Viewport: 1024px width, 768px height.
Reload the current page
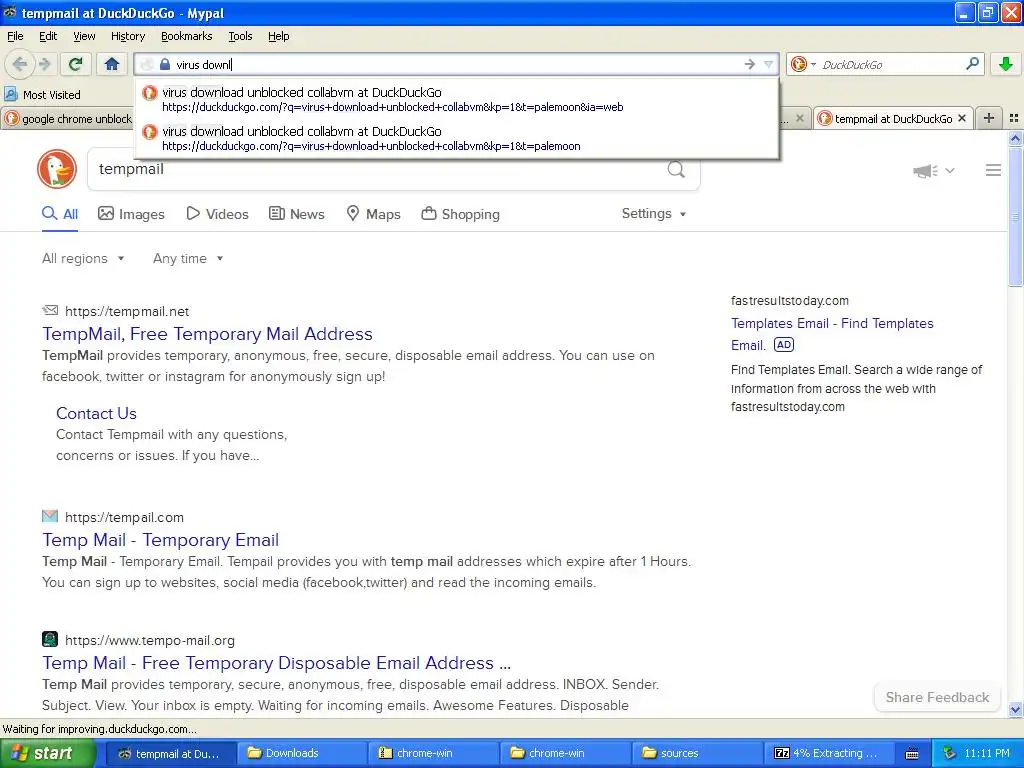click(x=76, y=64)
